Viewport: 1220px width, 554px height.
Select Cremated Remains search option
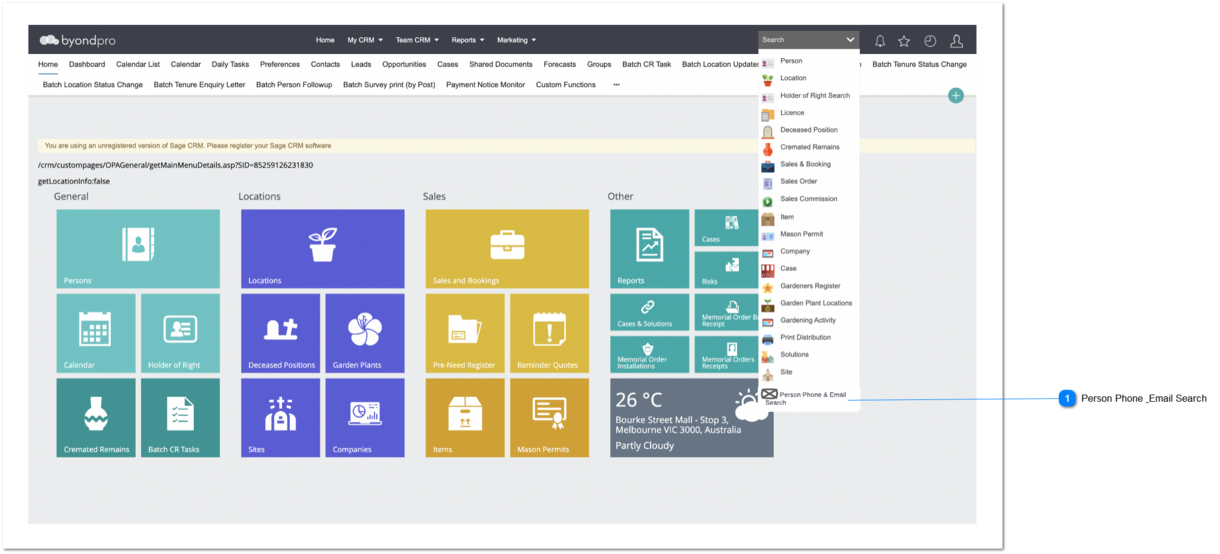[x=808, y=147]
